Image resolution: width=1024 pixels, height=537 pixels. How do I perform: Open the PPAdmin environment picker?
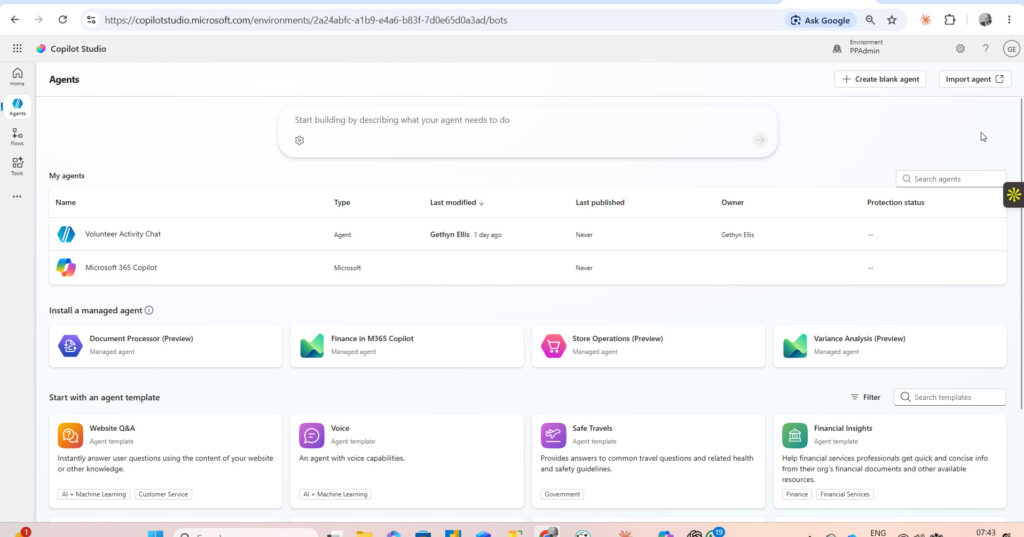[x=858, y=47]
